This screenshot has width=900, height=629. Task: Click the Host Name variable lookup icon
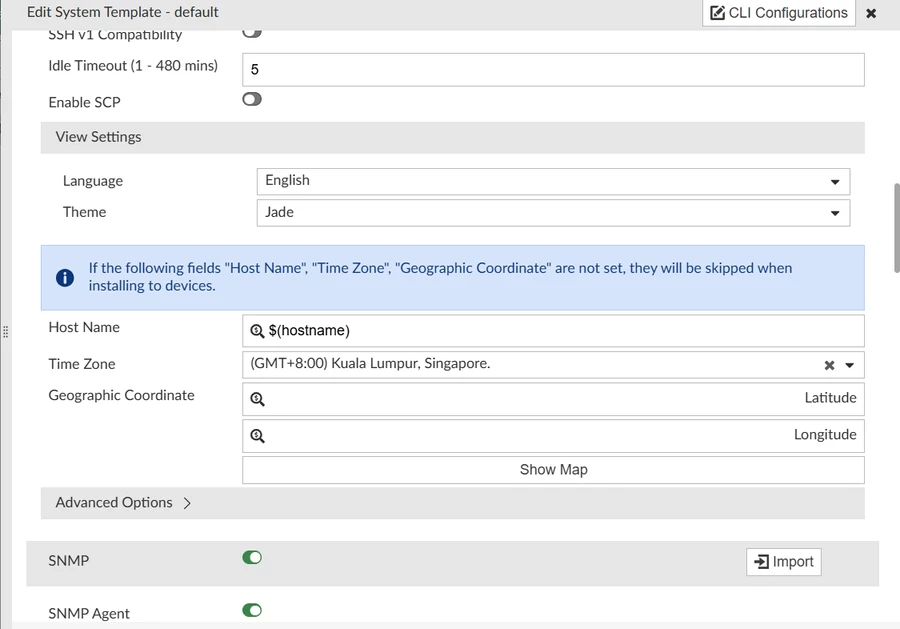[x=257, y=331]
